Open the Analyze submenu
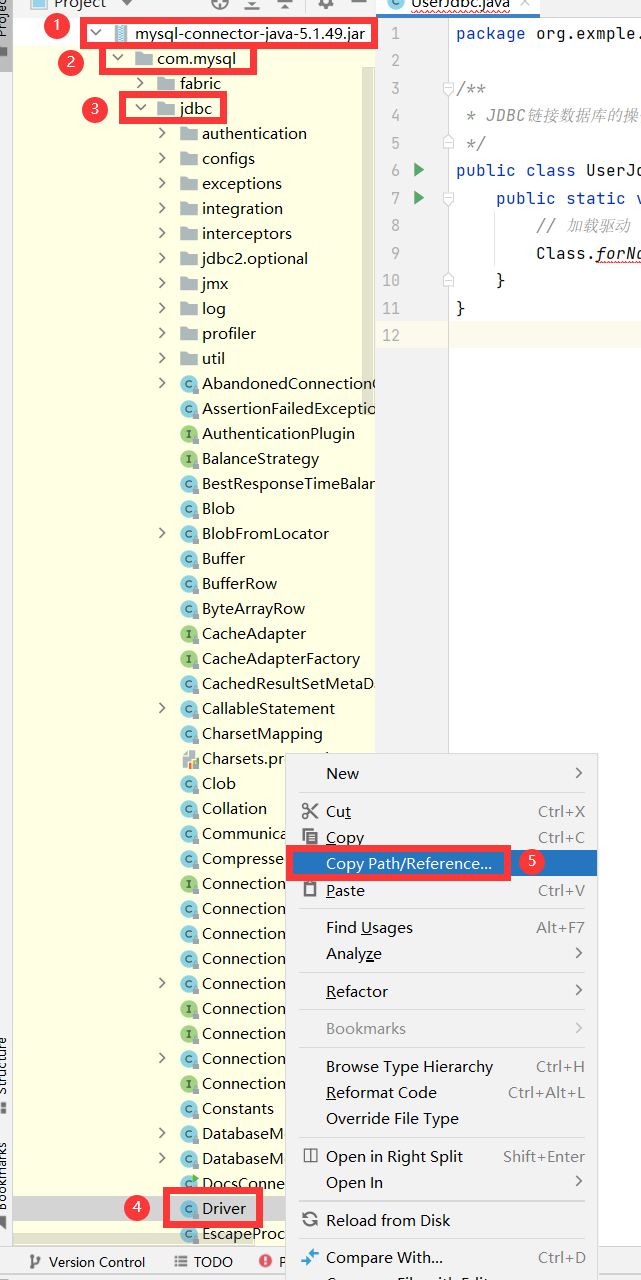The width and height of the screenshot is (641, 1280). click(442, 953)
